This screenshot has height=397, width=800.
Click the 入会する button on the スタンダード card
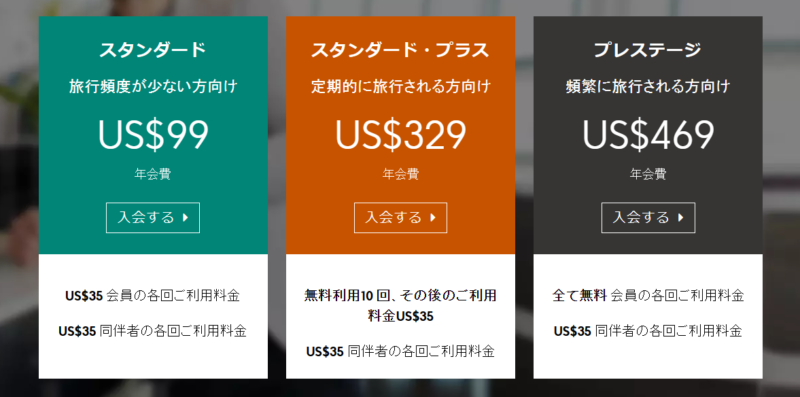tap(153, 218)
